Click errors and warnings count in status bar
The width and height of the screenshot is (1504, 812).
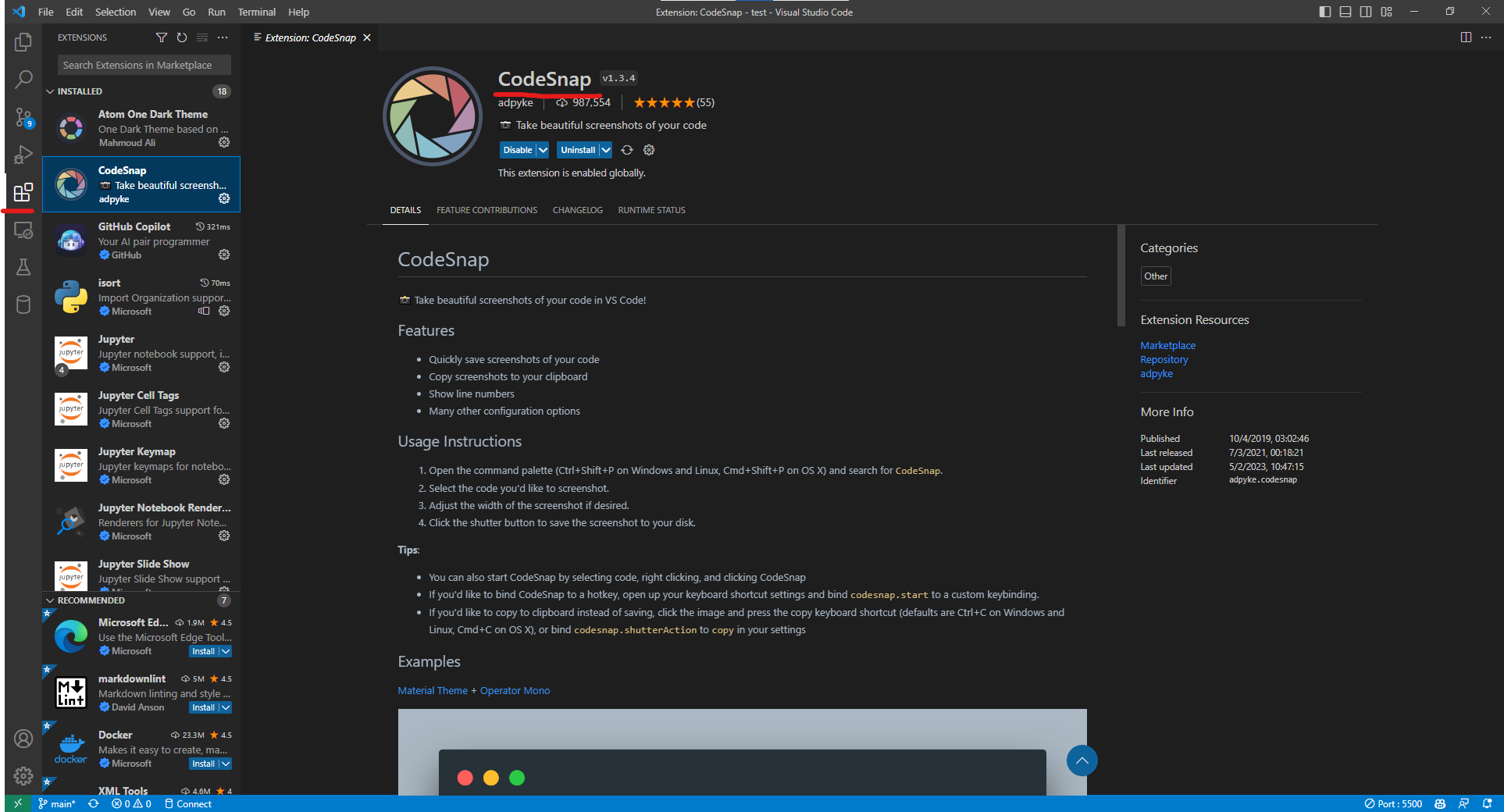[x=131, y=803]
